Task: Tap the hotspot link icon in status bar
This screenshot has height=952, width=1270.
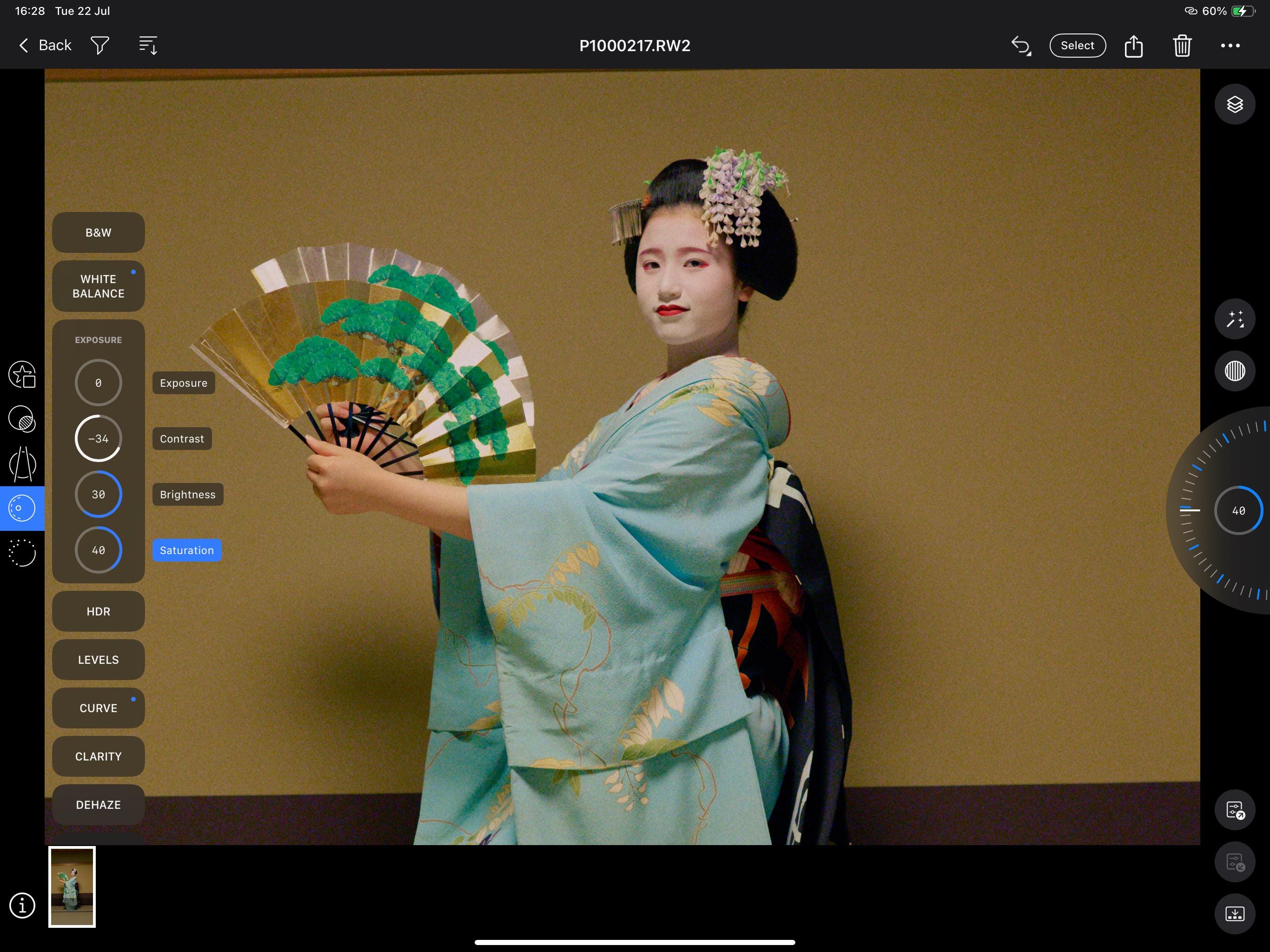Action: click(x=1191, y=11)
